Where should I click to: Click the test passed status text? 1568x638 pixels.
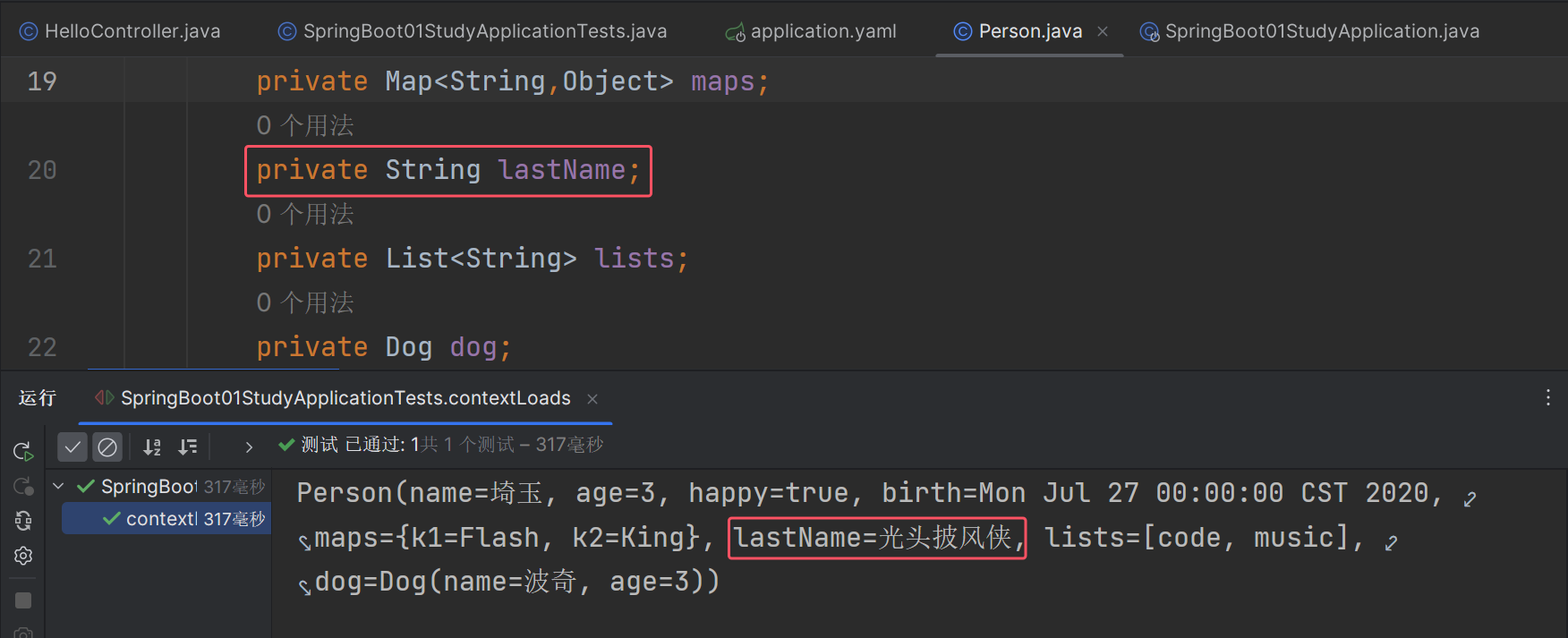tap(452, 445)
